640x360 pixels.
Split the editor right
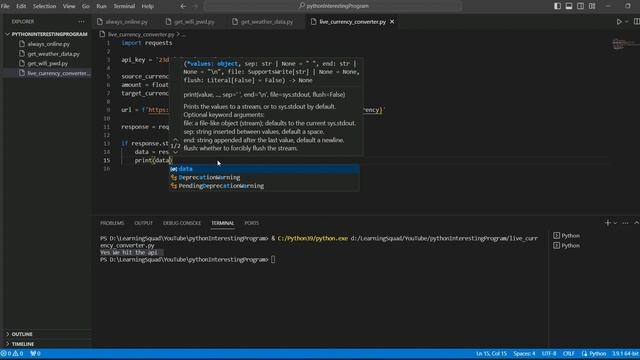636,22
